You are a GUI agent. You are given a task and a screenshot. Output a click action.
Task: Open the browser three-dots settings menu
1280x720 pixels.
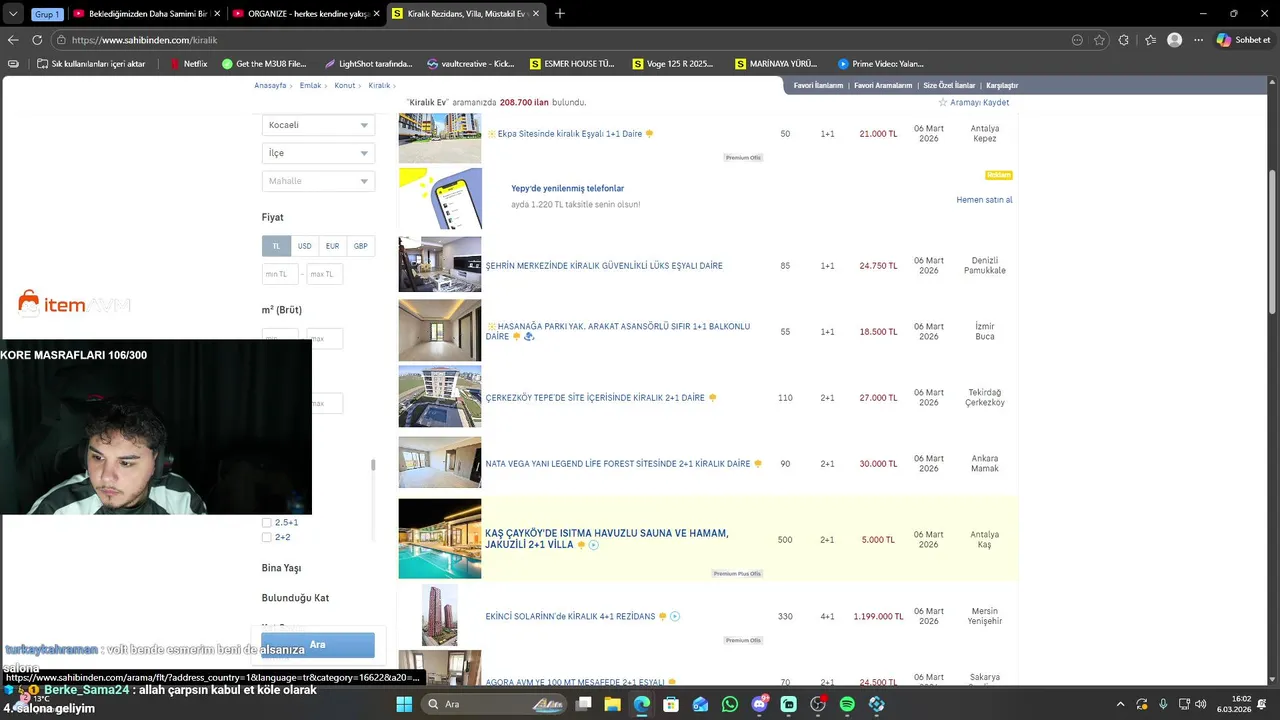(1199, 40)
